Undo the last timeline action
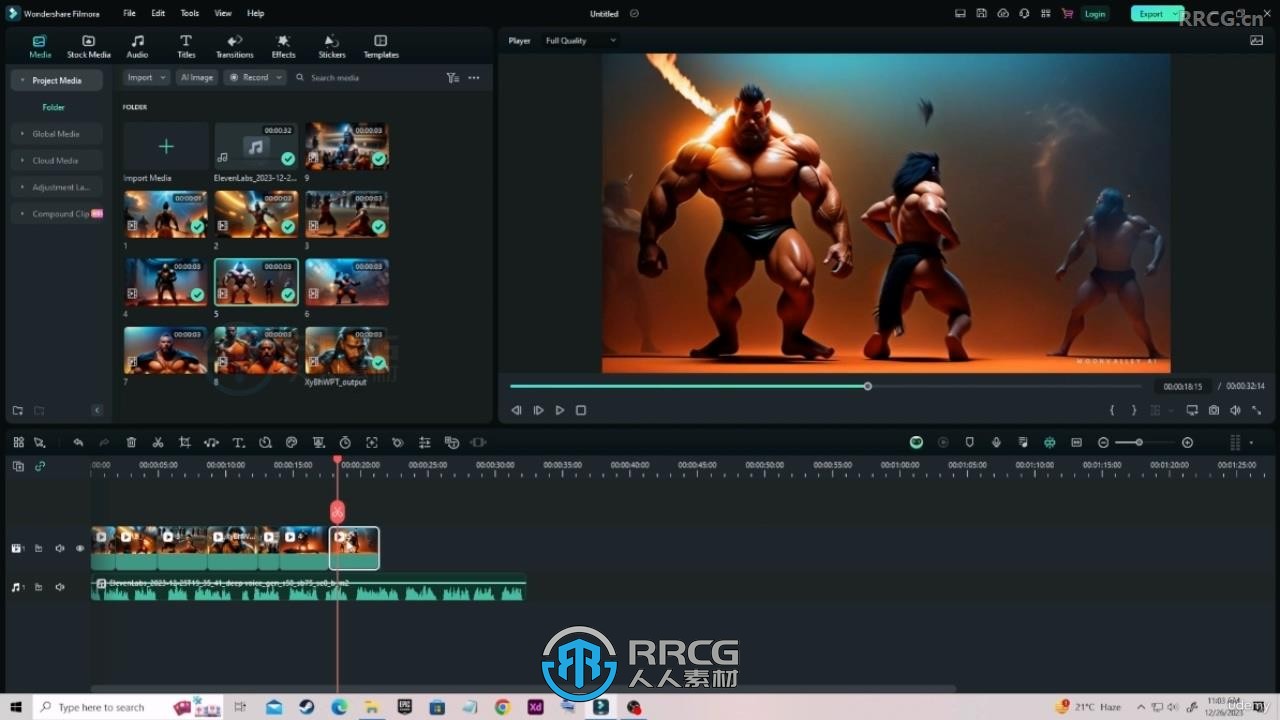The height and width of the screenshot is (720, 1280). pyautogui.click(x=78, y=442)
